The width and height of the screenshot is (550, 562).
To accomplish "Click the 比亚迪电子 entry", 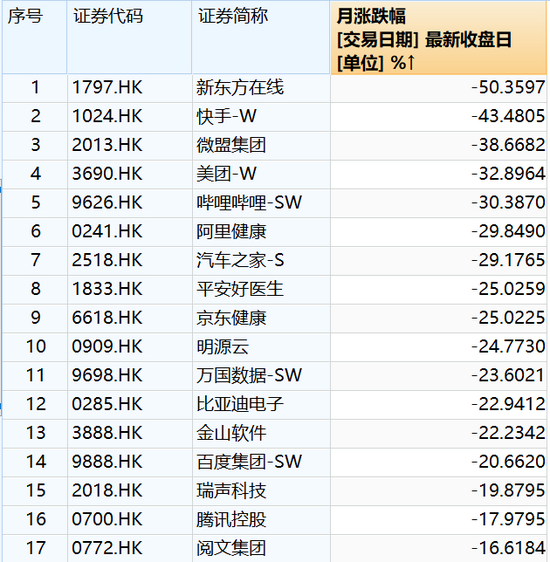I will point(240,404).
